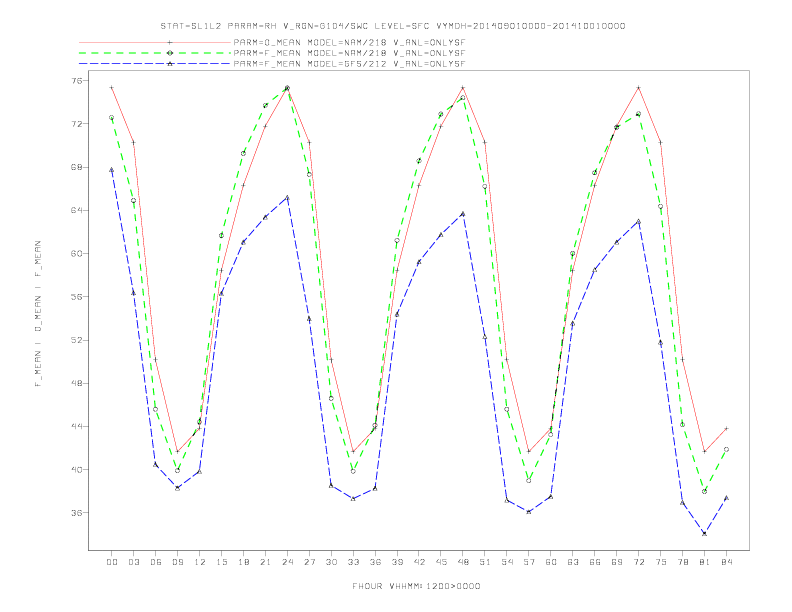Select the PARM=F_MEAN MODEL=GFS/212 legend entry
The height and width of the screenshot is (612, 792).
(349, 64)
